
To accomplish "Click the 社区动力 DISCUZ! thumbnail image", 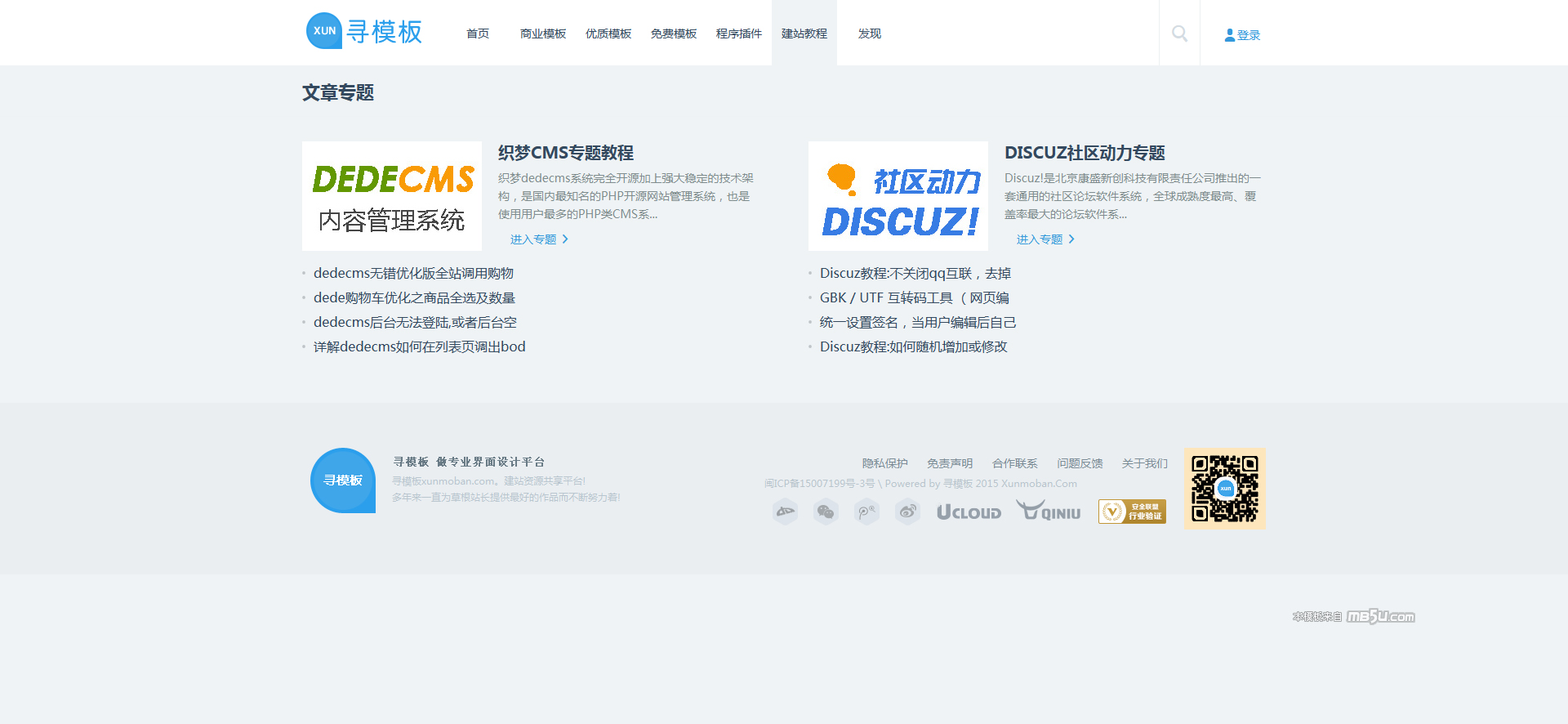I will click(898, 196).
